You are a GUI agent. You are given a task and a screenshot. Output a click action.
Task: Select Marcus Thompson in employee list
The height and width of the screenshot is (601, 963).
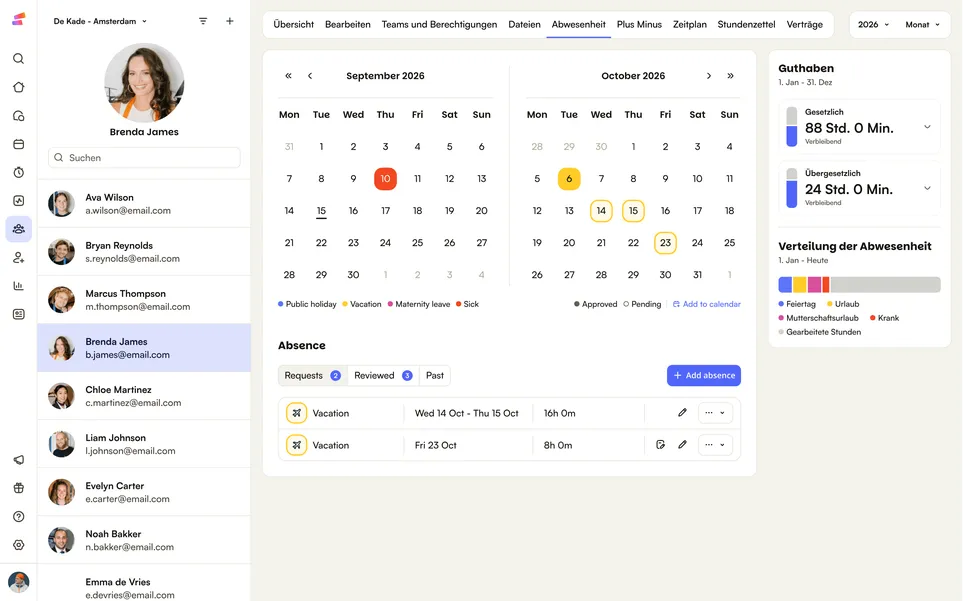pos(144,300)
